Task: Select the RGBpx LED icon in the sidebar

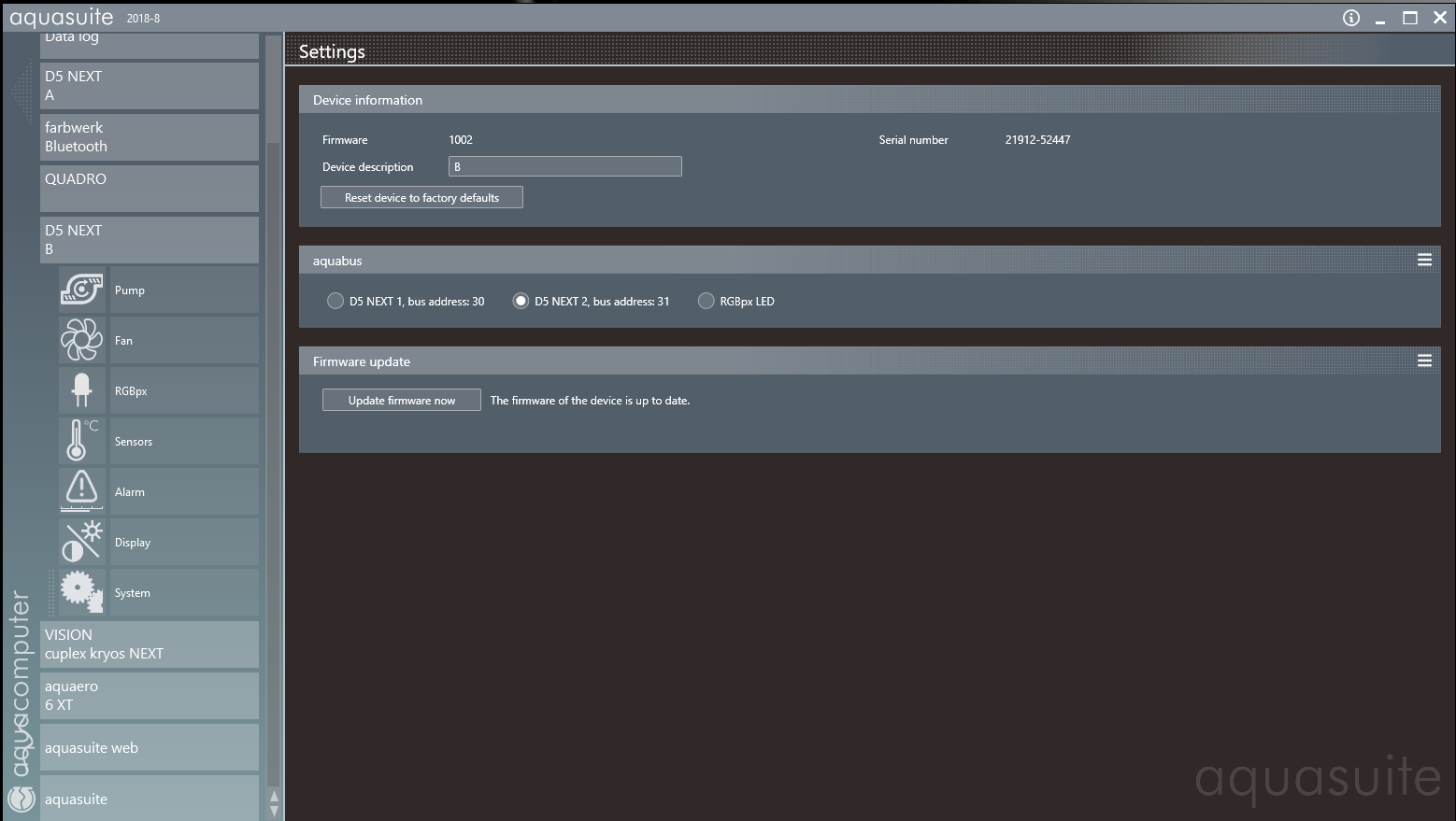Action: click(x=82, y=390)
